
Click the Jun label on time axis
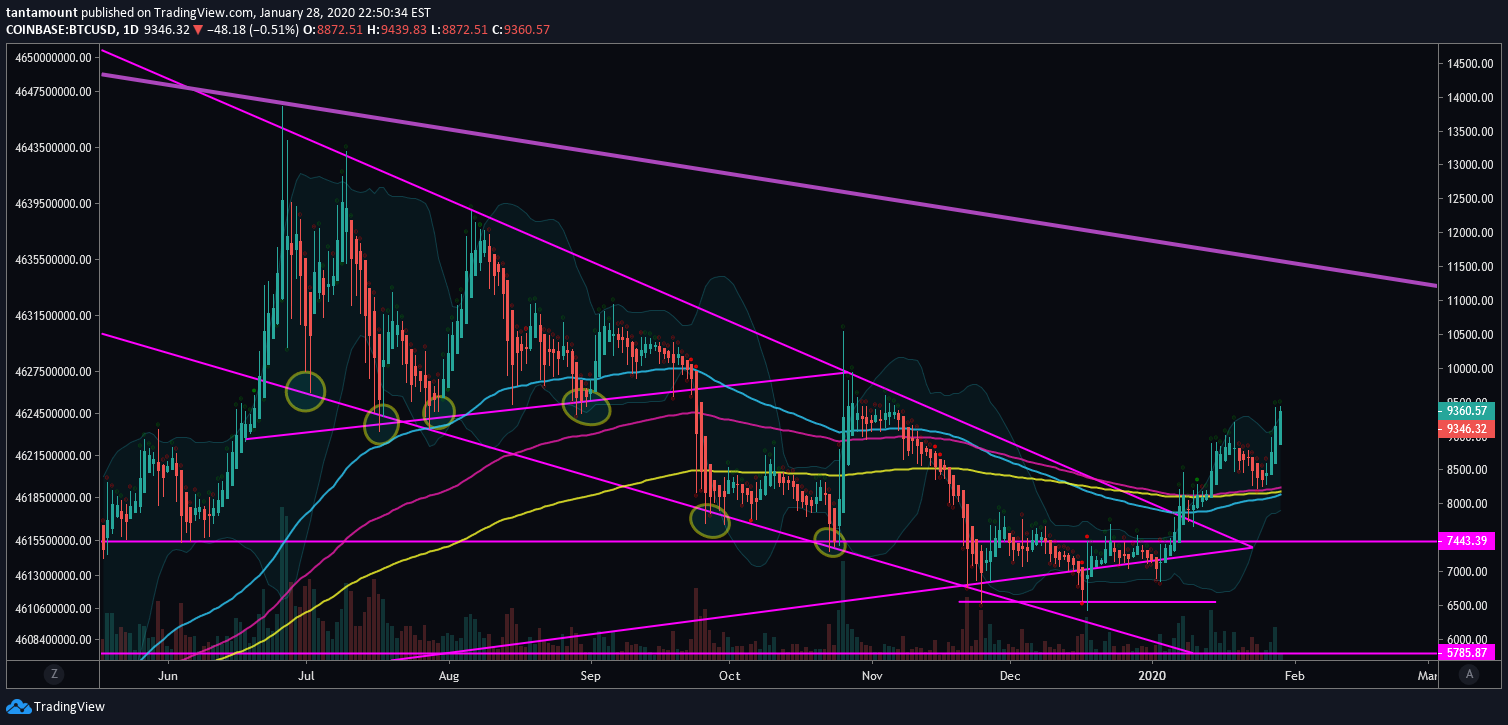coord(168,675)
